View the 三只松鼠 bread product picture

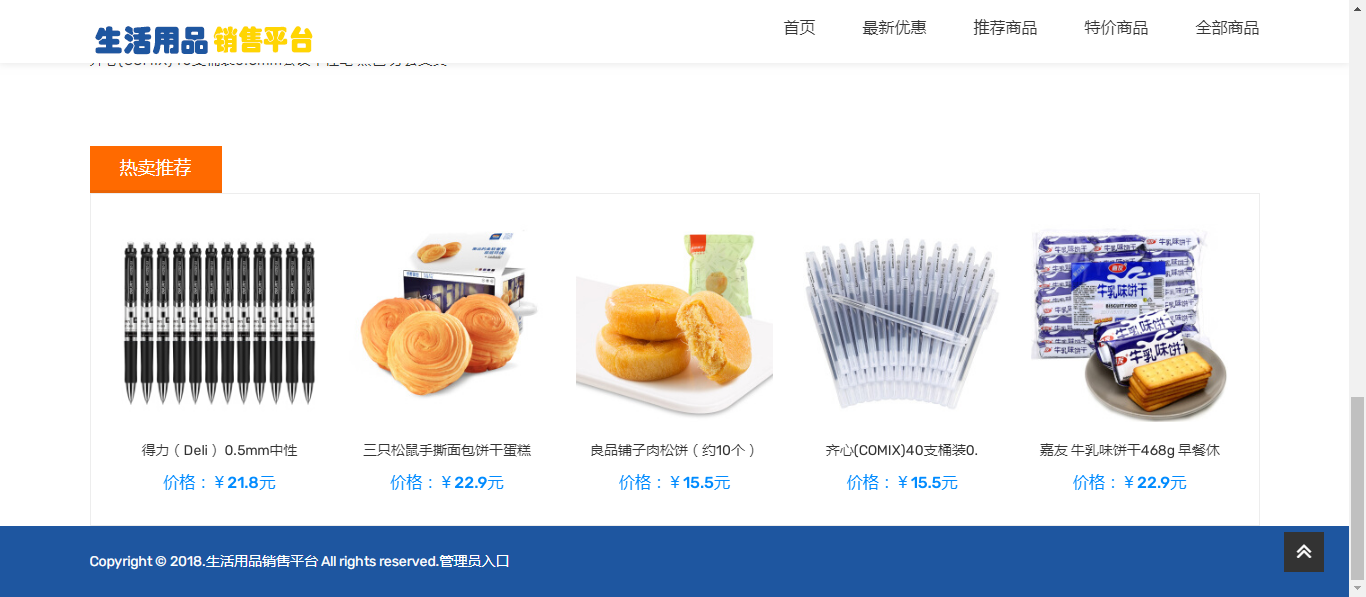coord(447,322)
